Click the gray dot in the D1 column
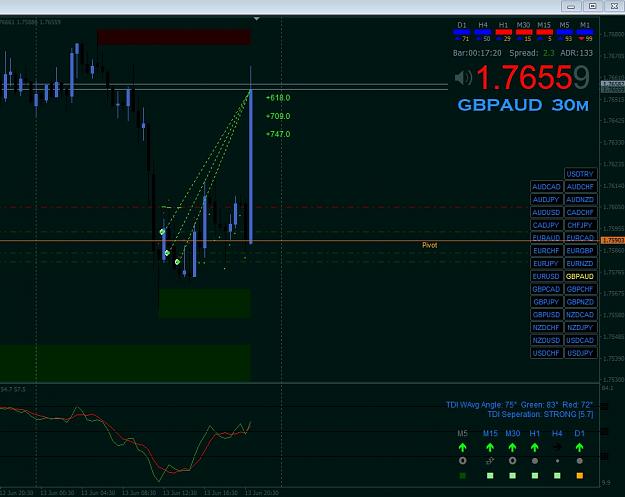This screenshot has width=625, height=497. 580,461
